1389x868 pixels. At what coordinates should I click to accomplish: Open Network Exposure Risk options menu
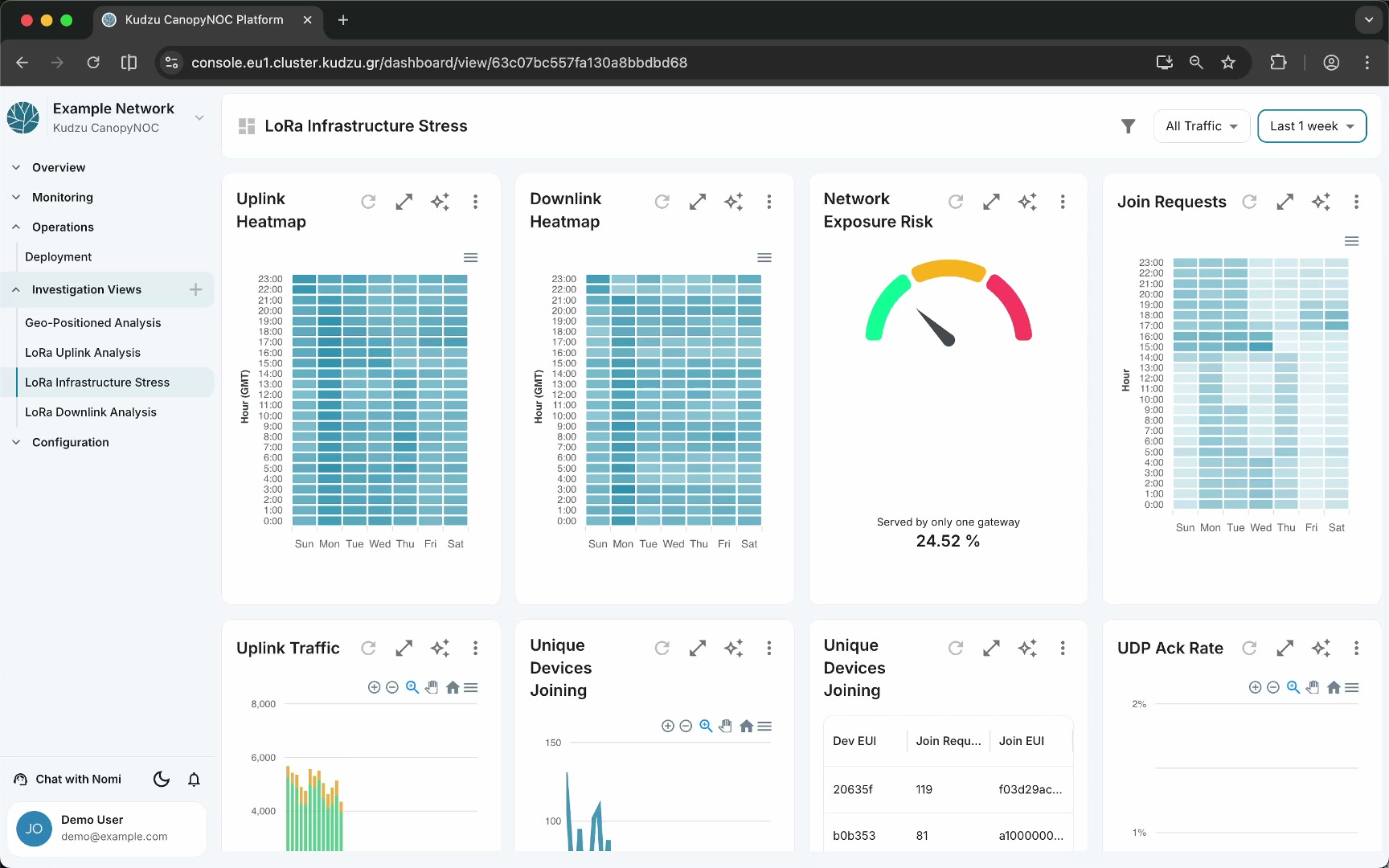(x=1063, y=202)
